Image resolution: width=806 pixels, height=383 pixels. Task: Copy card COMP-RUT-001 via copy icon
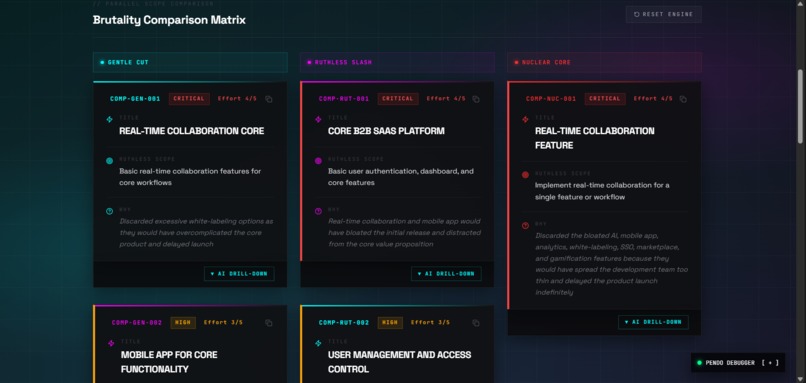(476, 99)
